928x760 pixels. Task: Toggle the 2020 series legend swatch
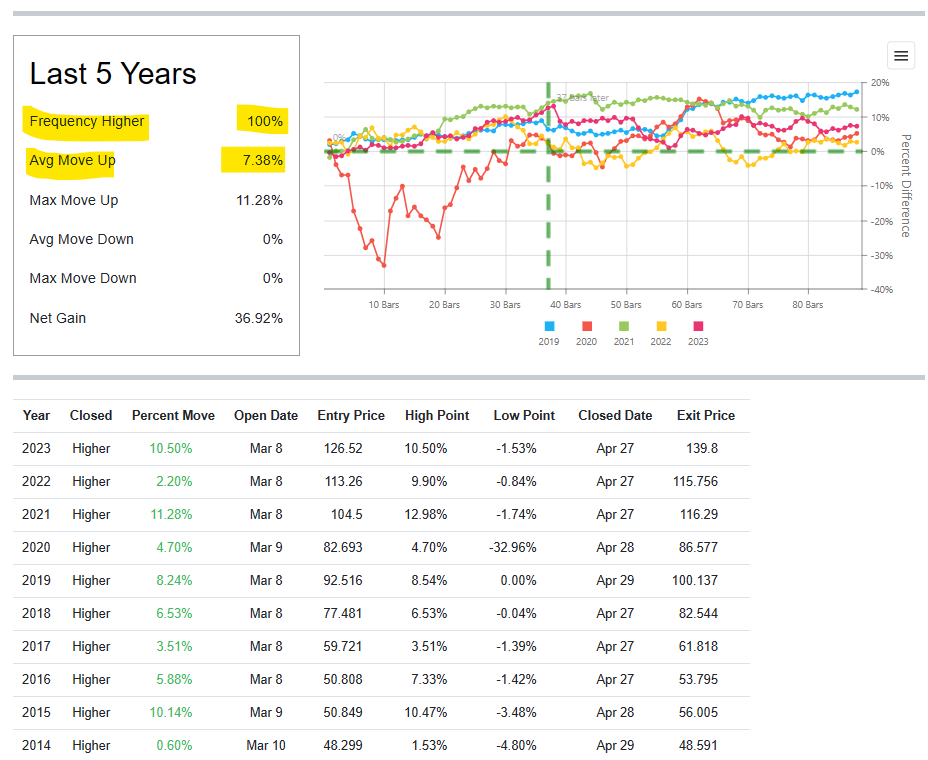[587, 326]
